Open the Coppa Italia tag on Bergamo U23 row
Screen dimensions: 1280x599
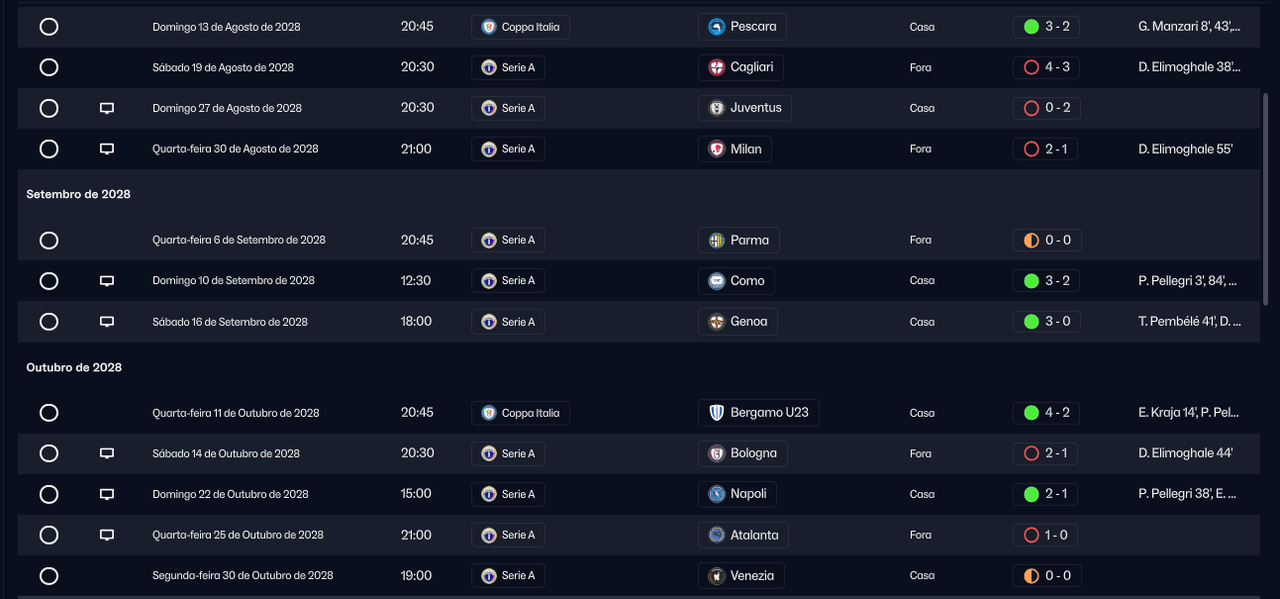tap(520, 413)
